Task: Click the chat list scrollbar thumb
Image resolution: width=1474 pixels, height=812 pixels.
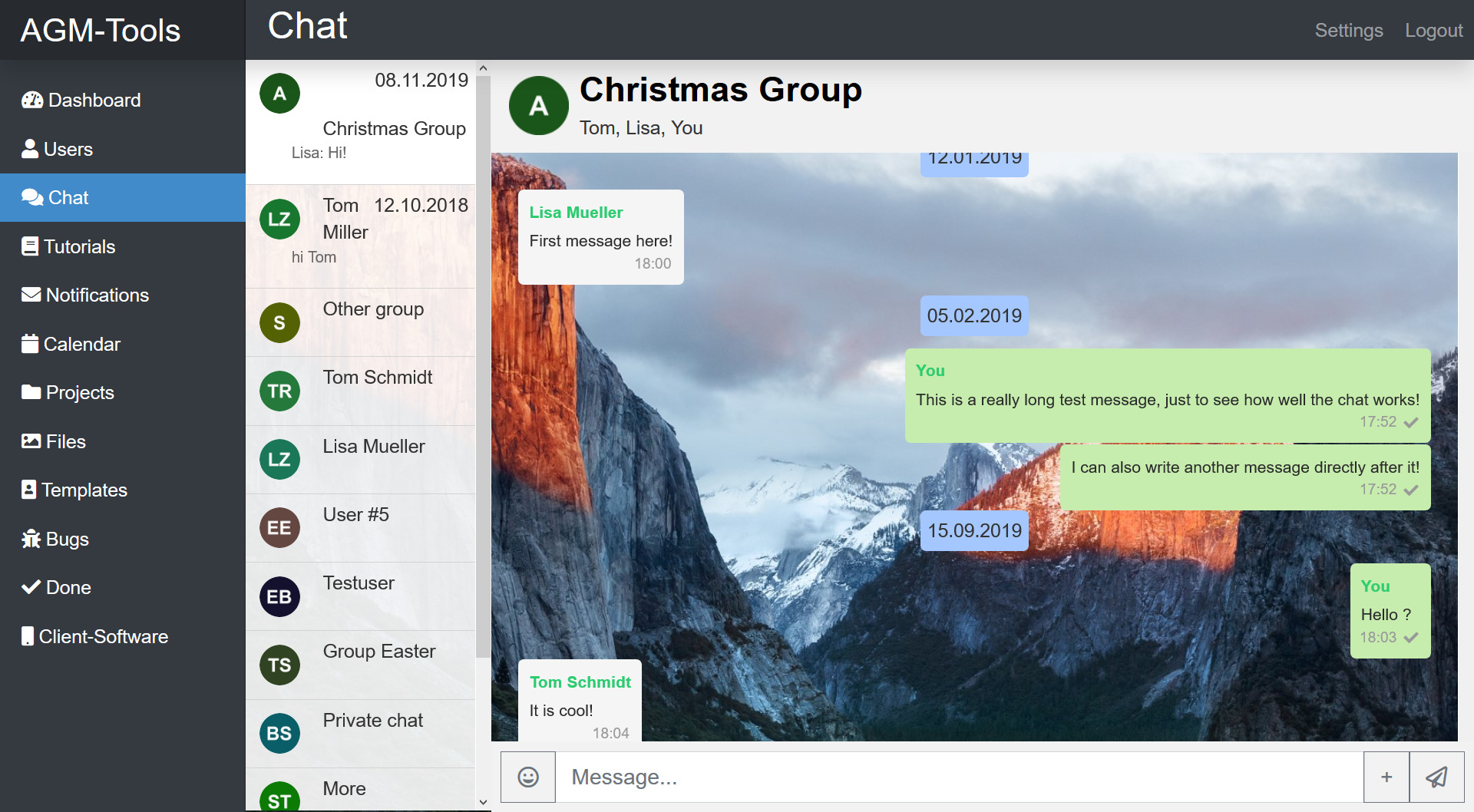Action: [483, 367]
